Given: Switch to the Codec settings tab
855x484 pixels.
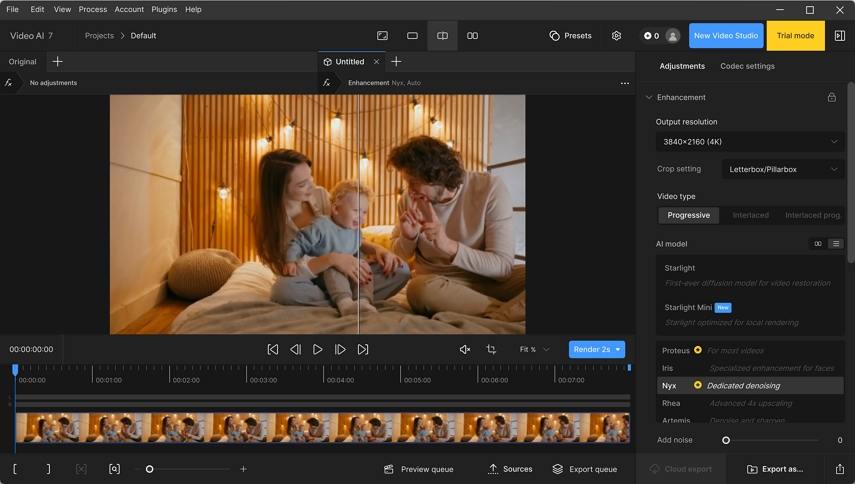Looking at the screenshot, I should [x=747, y=66].
